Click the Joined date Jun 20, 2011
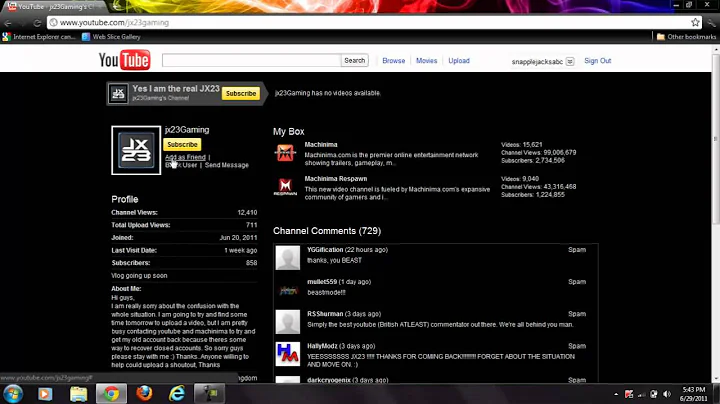 238,238
